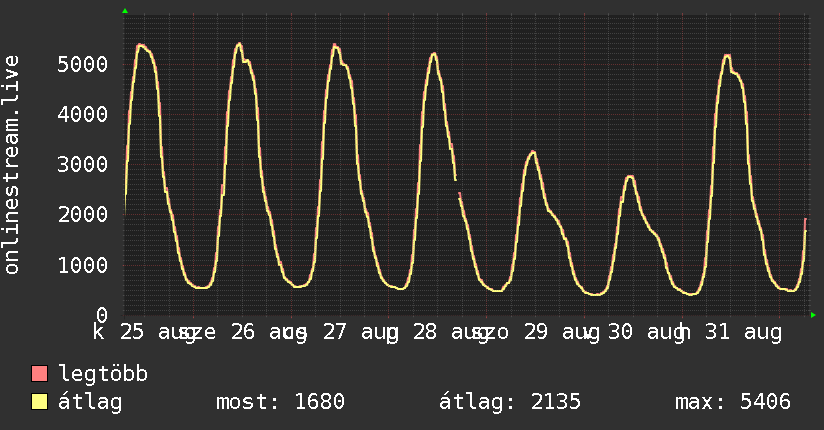Select the átlag legend label beside yellow swatch
824x430 pixels.
[90, 402]
